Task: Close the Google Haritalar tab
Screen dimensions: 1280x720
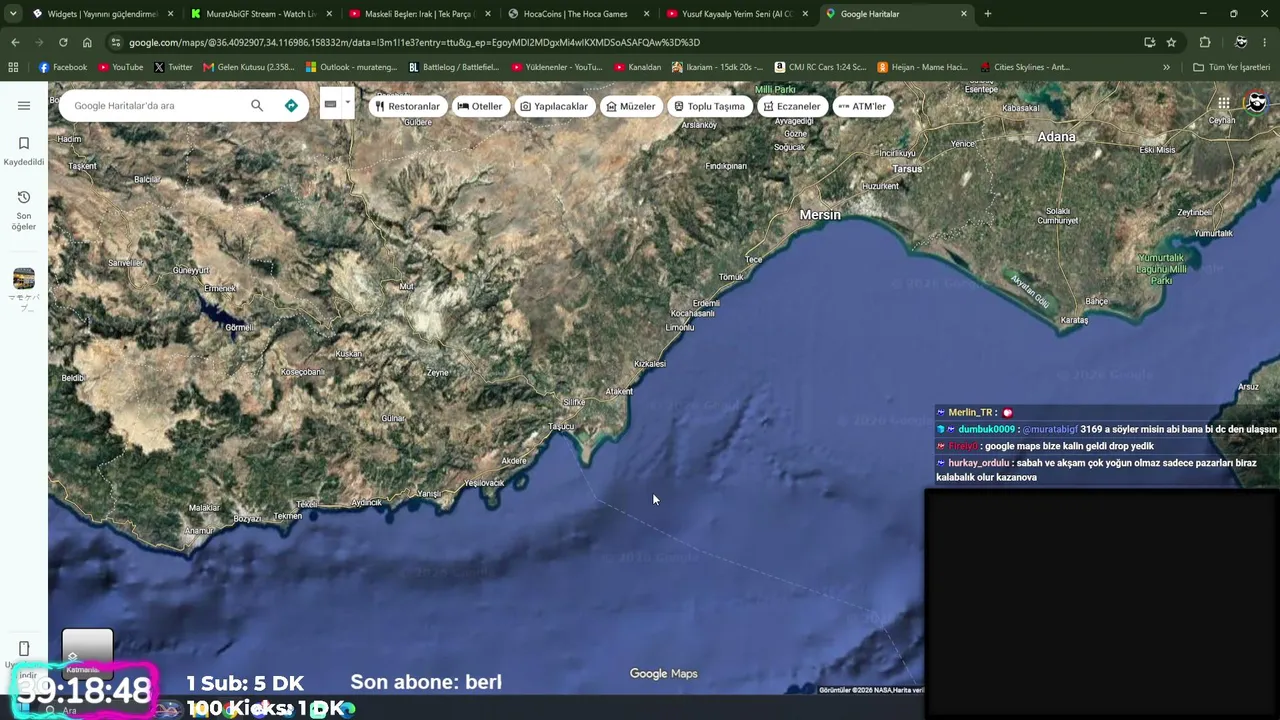Action: (x=964, y=14)
